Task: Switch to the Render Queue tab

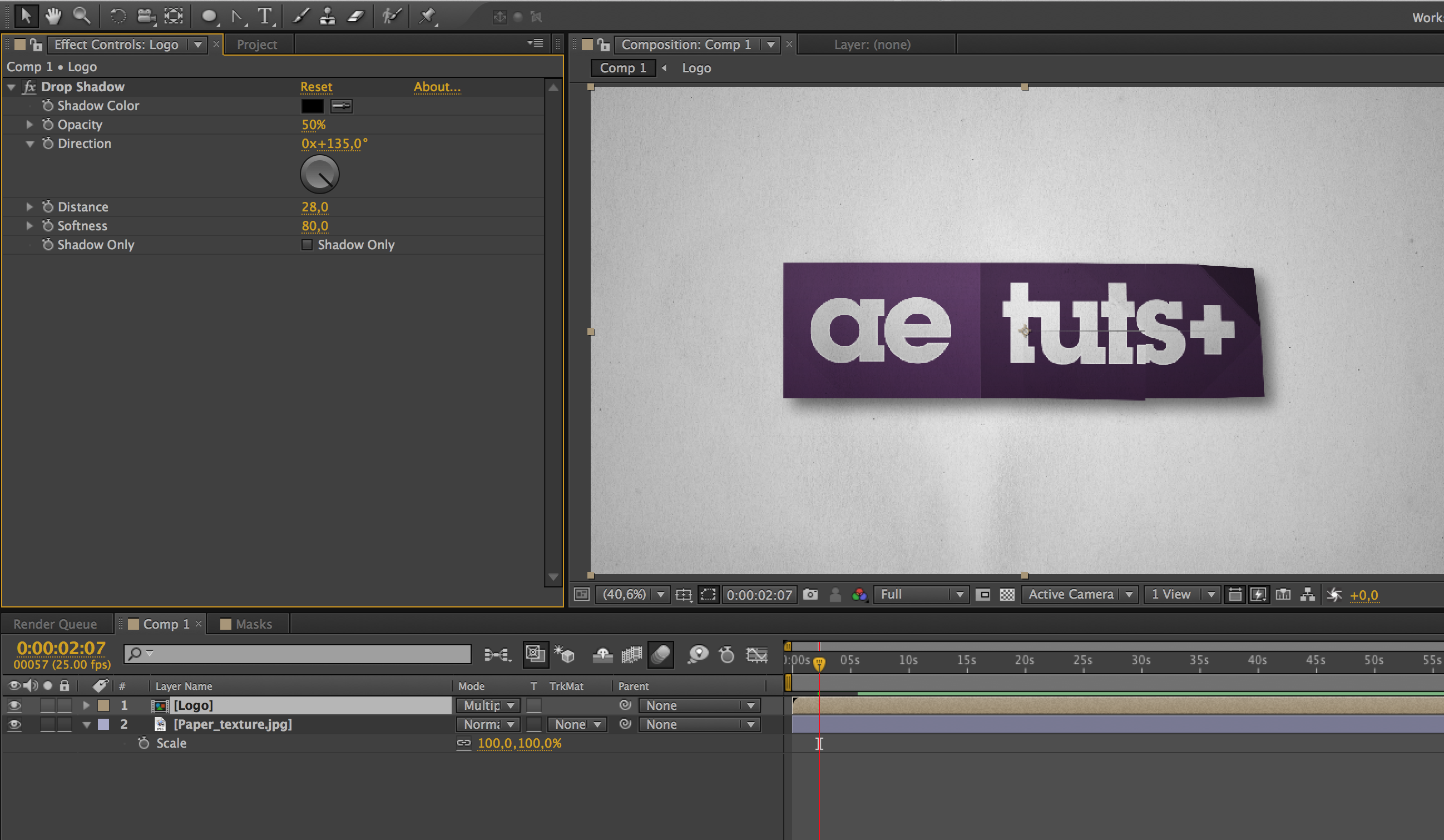Action: (x=55, y=624)
